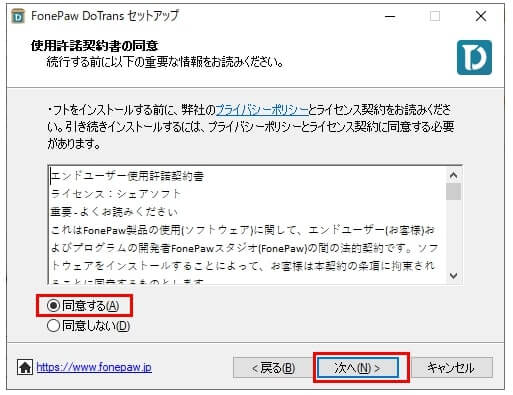Click the DoTrans logo in the header
This screenshot has height=395, width=513.
pyautogui.click(x=474, y=57)
